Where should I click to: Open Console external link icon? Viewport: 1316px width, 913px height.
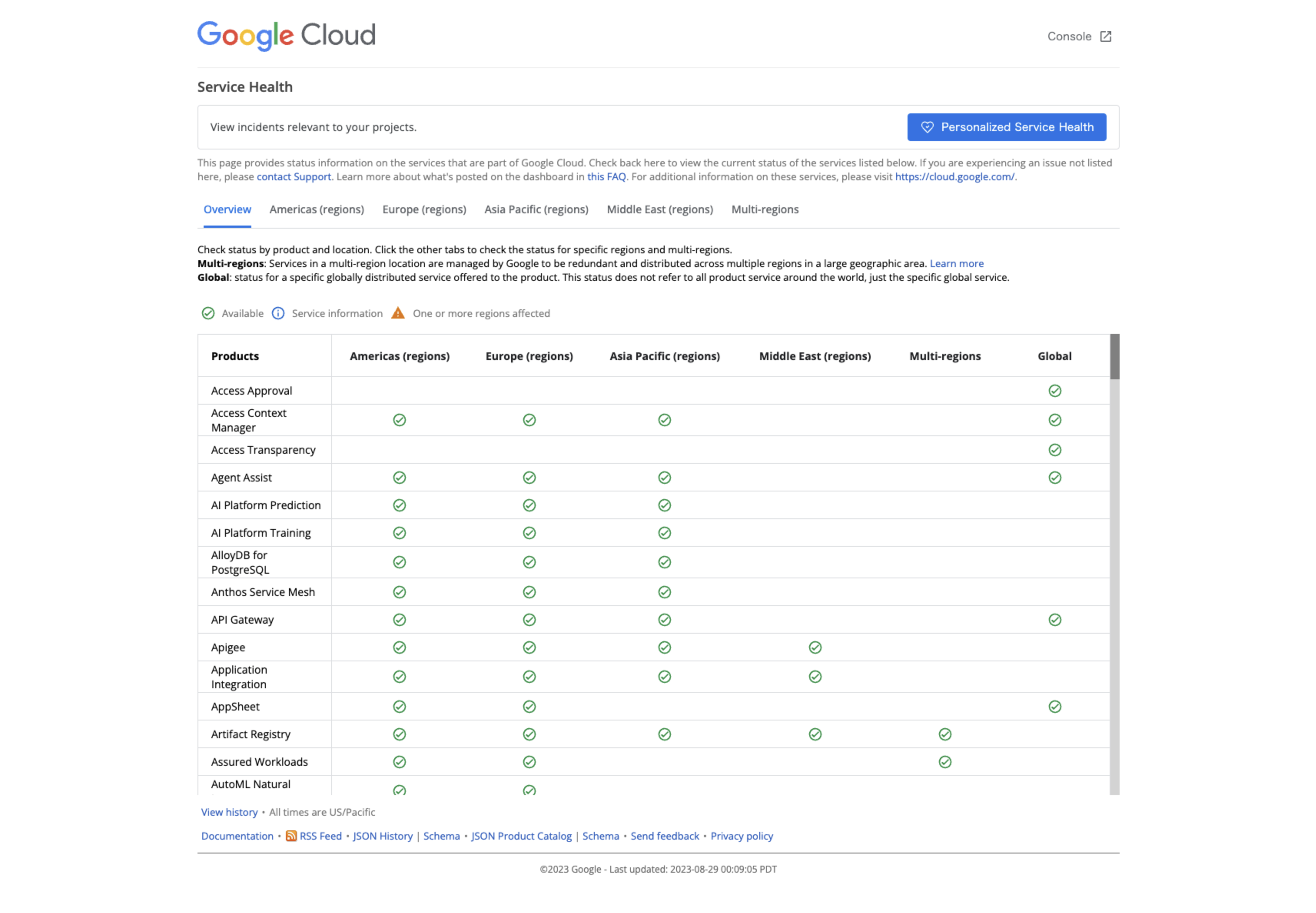1105,37
